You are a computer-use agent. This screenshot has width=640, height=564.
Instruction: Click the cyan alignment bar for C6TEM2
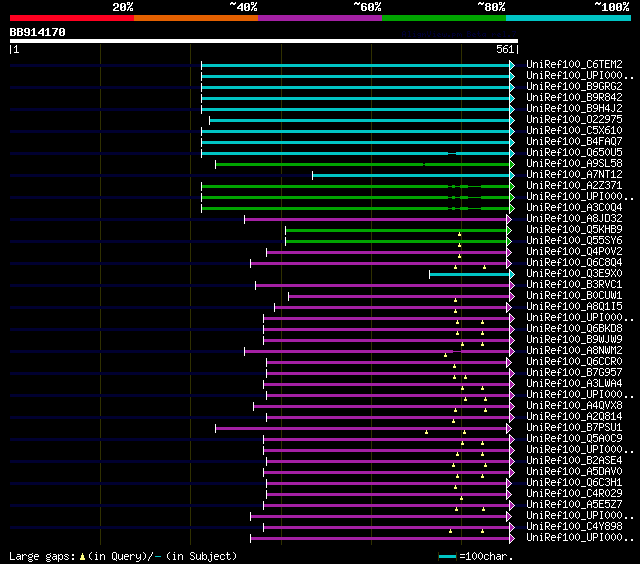pyautogui.click(x=356, y=65)
